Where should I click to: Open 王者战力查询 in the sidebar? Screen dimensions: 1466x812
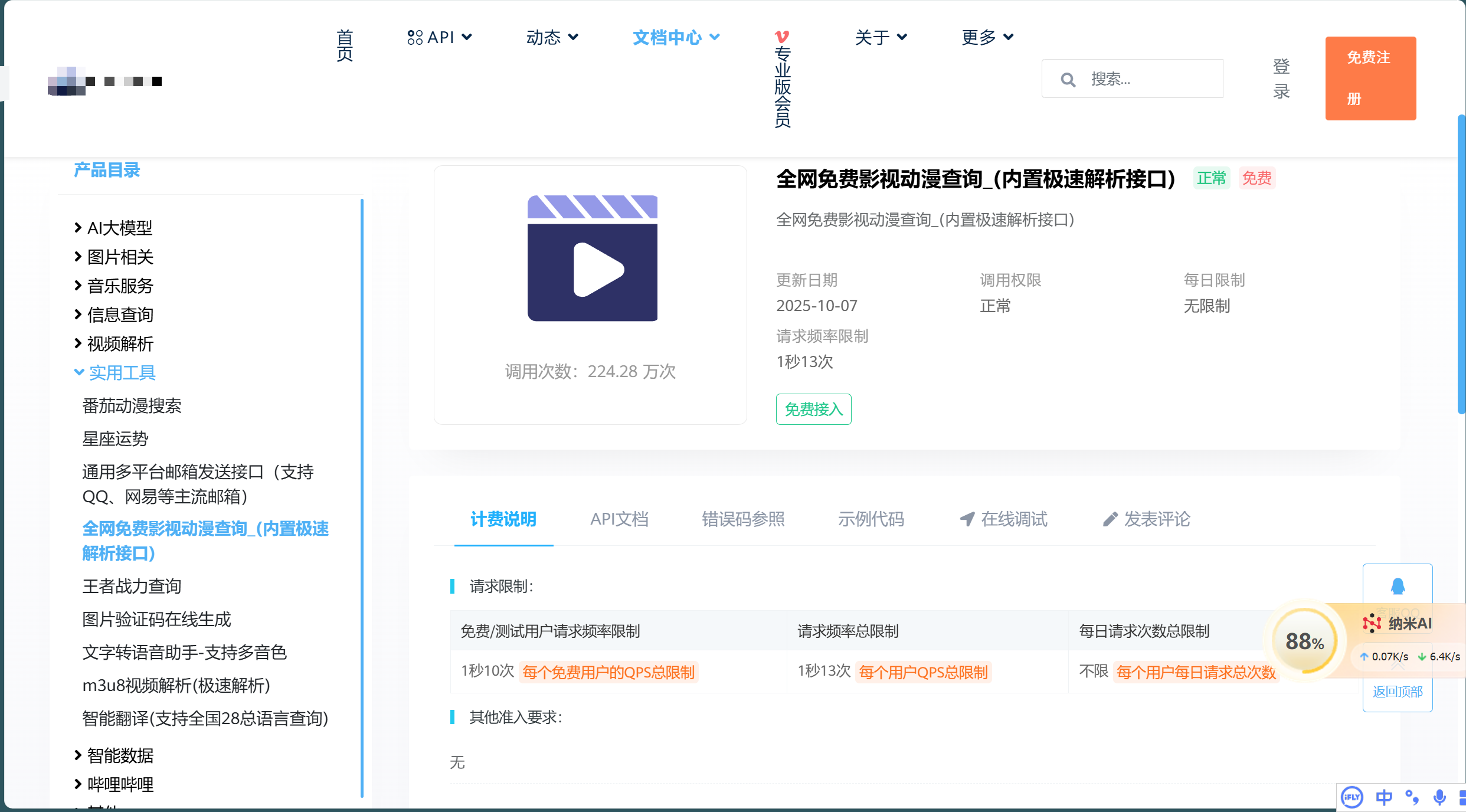pyautogui.click(x=132, y=587)
